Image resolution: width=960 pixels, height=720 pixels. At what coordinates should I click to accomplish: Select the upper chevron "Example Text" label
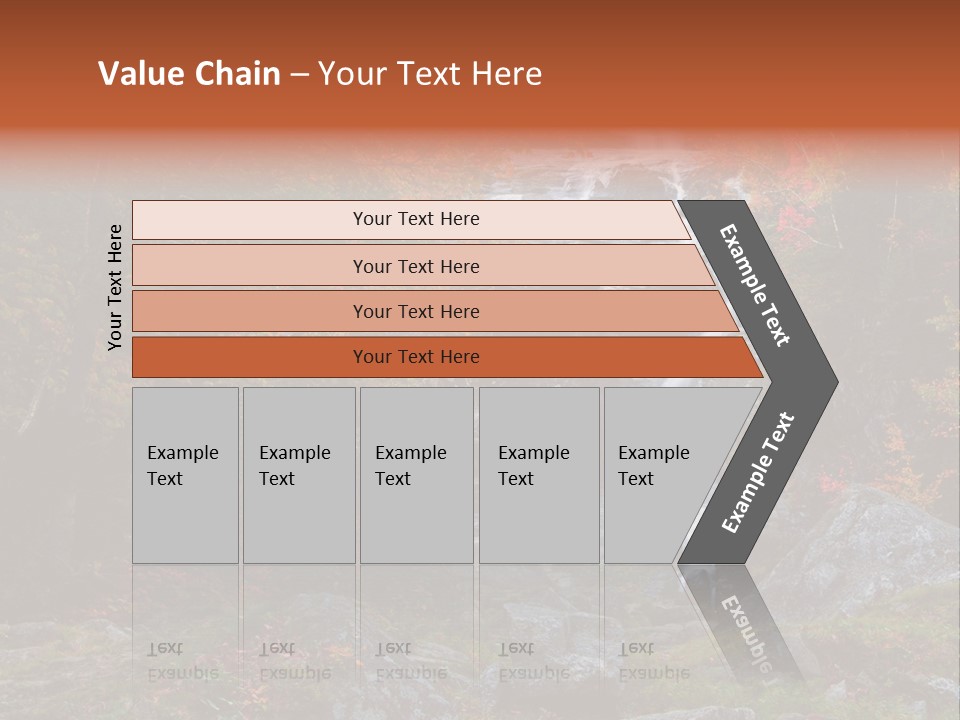point(755,285)
